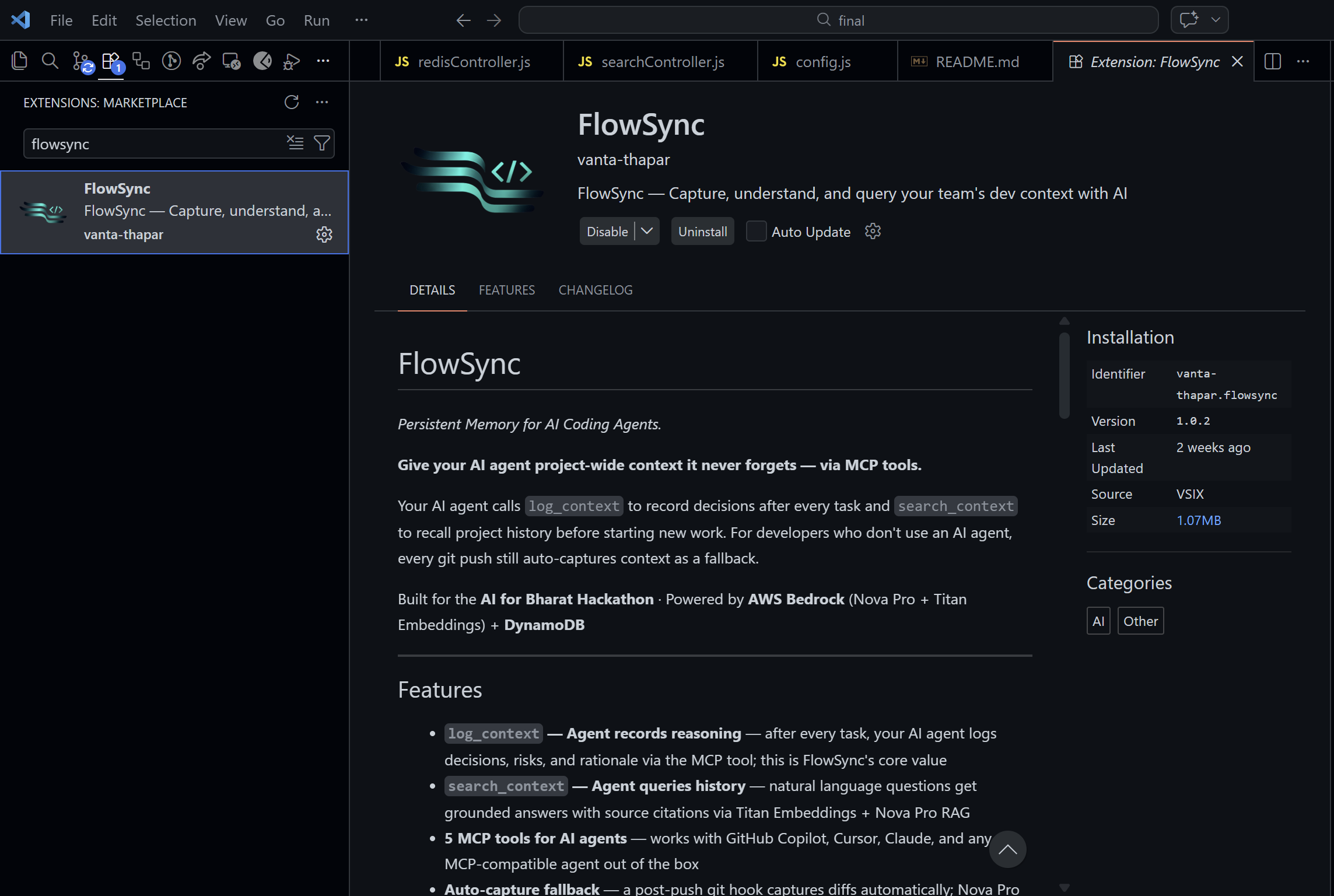This screenshot has height=896, width=1334.
Task: Open the File menu
Action: (61, 20)
